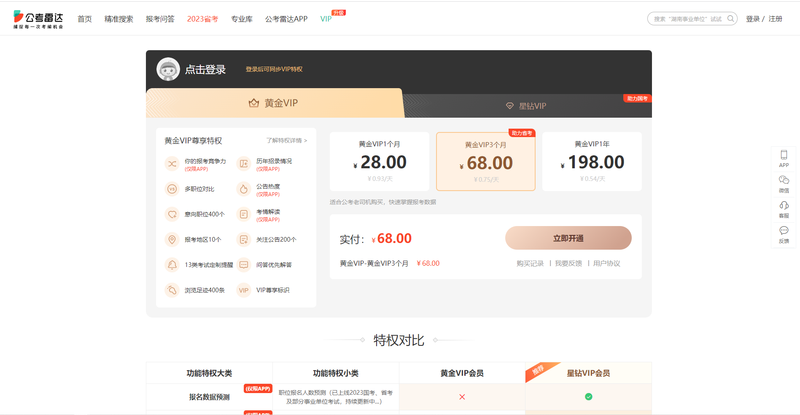
Task: Click 点击登录 text in banner
Action: [x=205, y=69]
